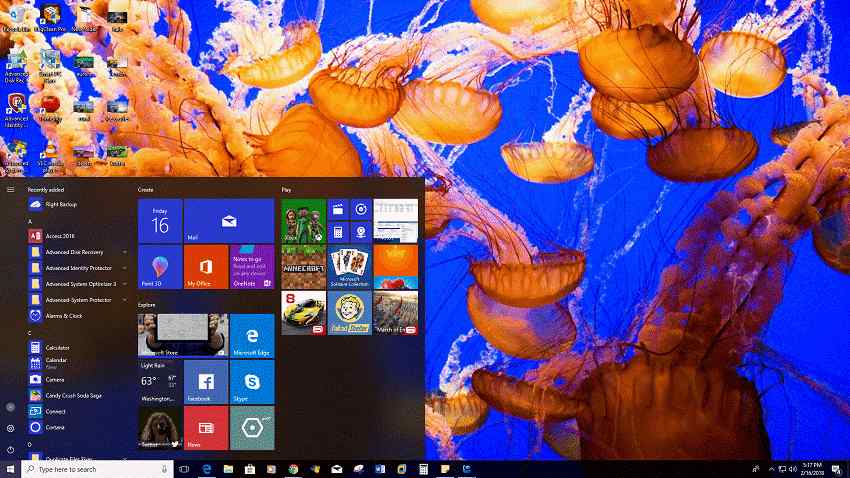Click the Type here to search box
The height and width of the screenshot is (478, 850).
[98, 469]
